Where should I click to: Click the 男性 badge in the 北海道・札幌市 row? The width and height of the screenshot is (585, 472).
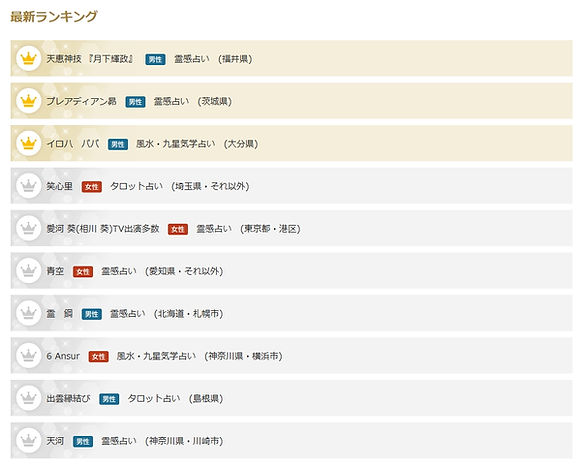coord(92,314)
